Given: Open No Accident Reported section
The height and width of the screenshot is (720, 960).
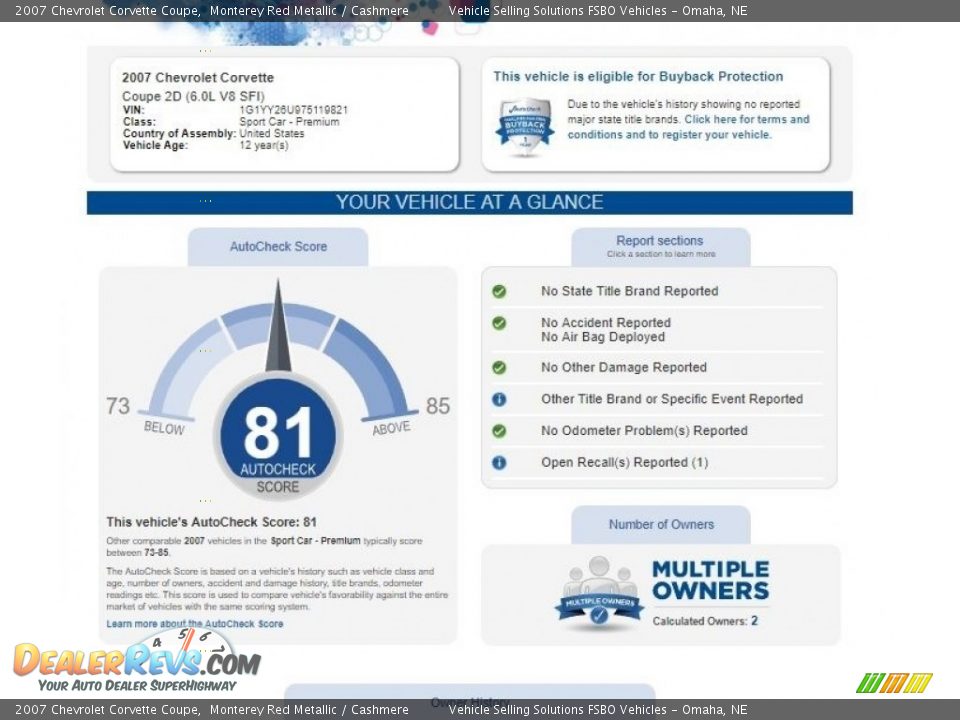Looking at the screenshot, I should pos(606,323).
